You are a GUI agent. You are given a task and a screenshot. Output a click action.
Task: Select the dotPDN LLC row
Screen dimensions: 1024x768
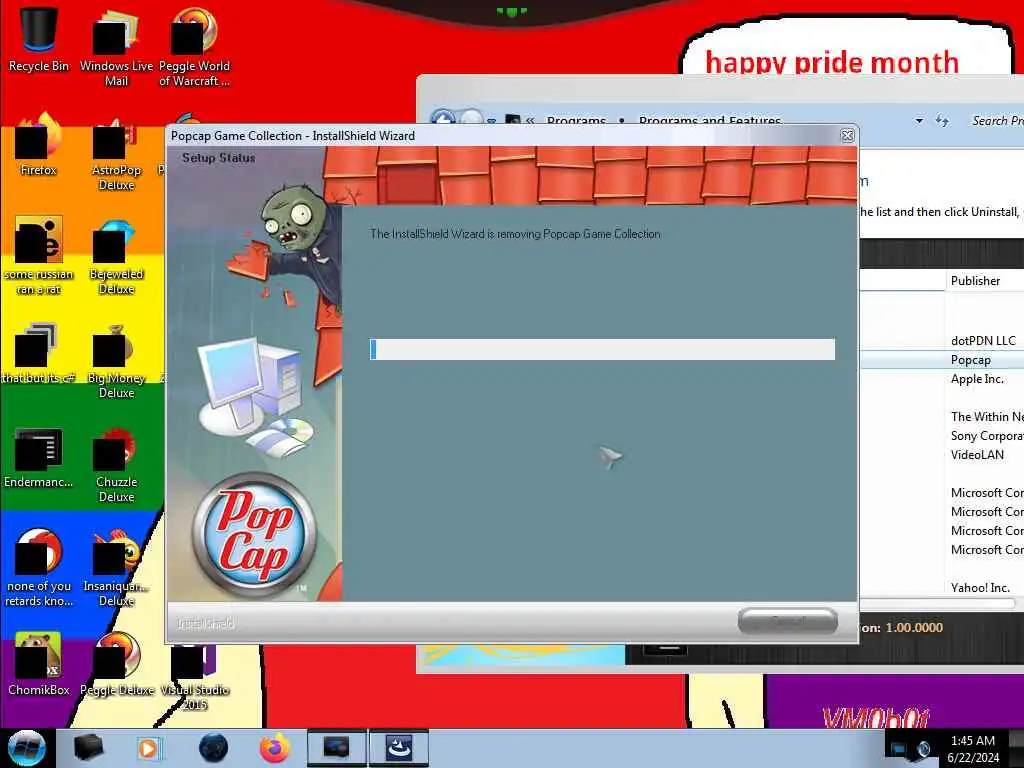pos(942,341)
